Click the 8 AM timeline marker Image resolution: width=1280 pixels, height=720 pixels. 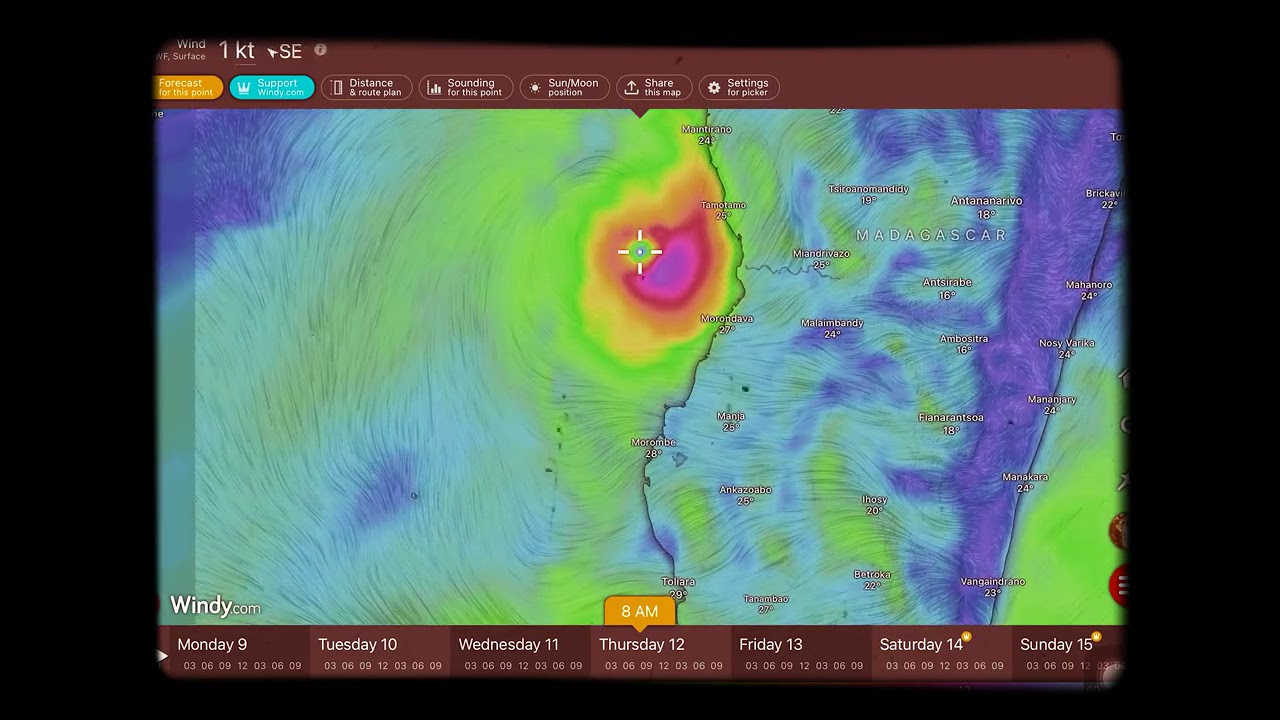640,611
